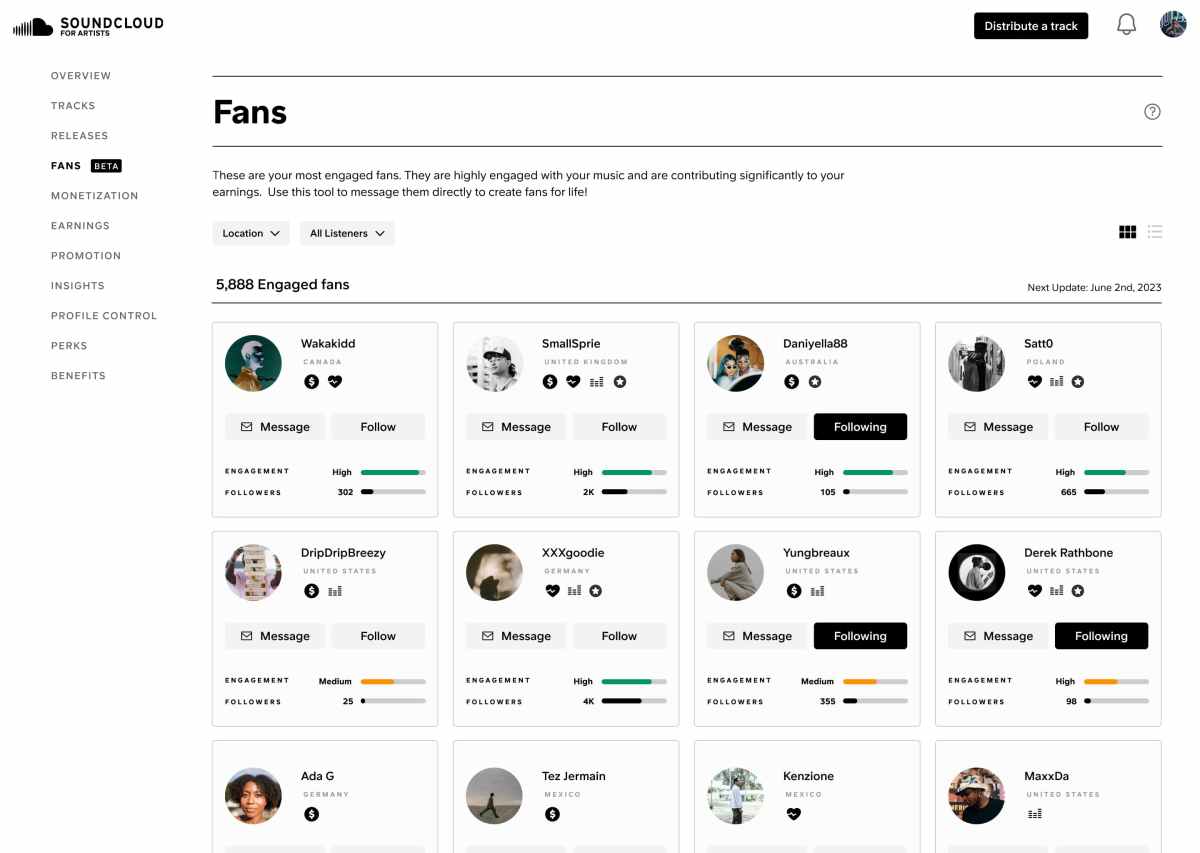Expand the All Listeners dropdown
Viewport: 1200px width, 853px height.
[347, 233]
